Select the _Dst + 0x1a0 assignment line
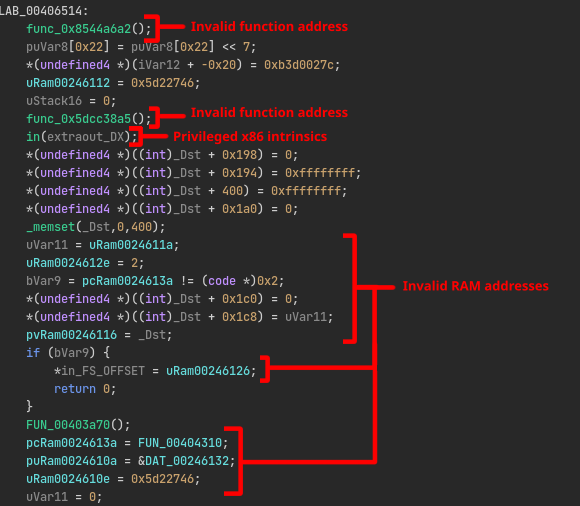Screen dimensions: 580x506 [162, 209]
